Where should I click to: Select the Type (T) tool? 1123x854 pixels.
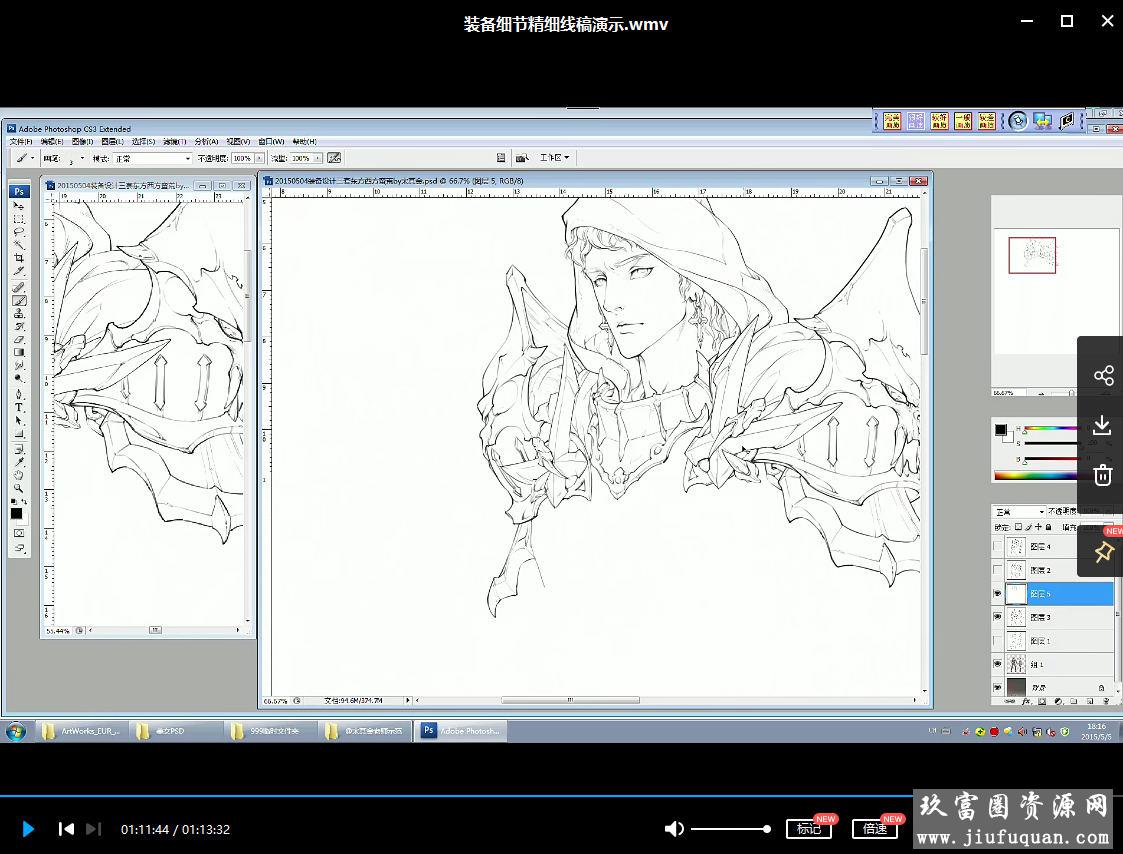click(18, 408)
